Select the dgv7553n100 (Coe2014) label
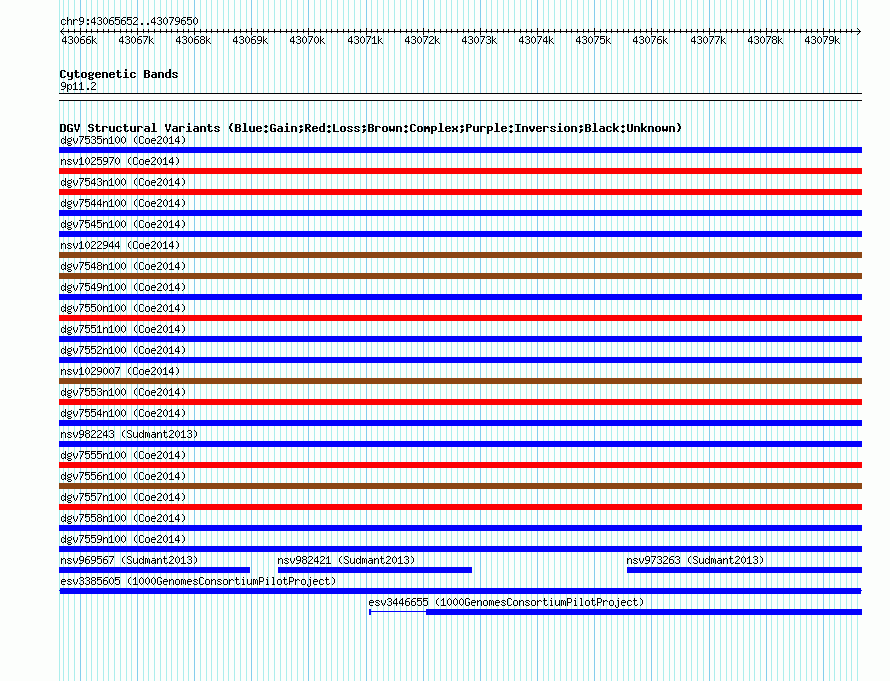The width and height of the screenshot is (890, 681). coord(123,392)
